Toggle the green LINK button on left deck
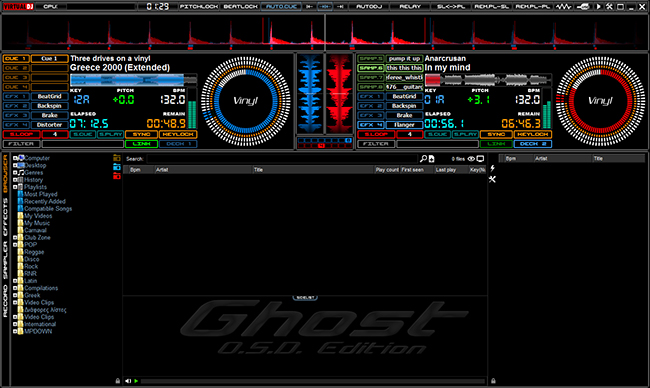The width and height of the screenshot is (650, 388). coord(141,144)
